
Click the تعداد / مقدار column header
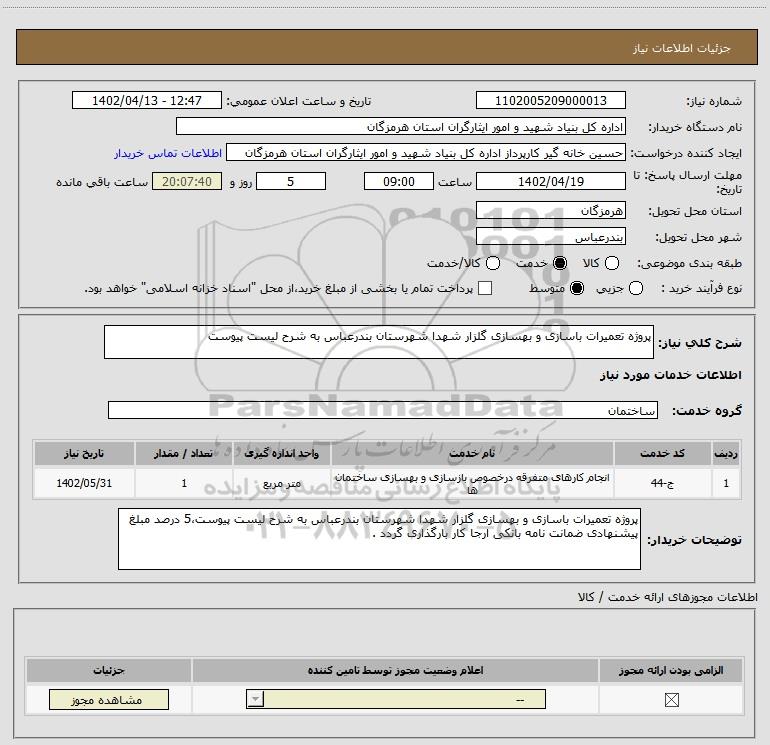tap(183, 453)
